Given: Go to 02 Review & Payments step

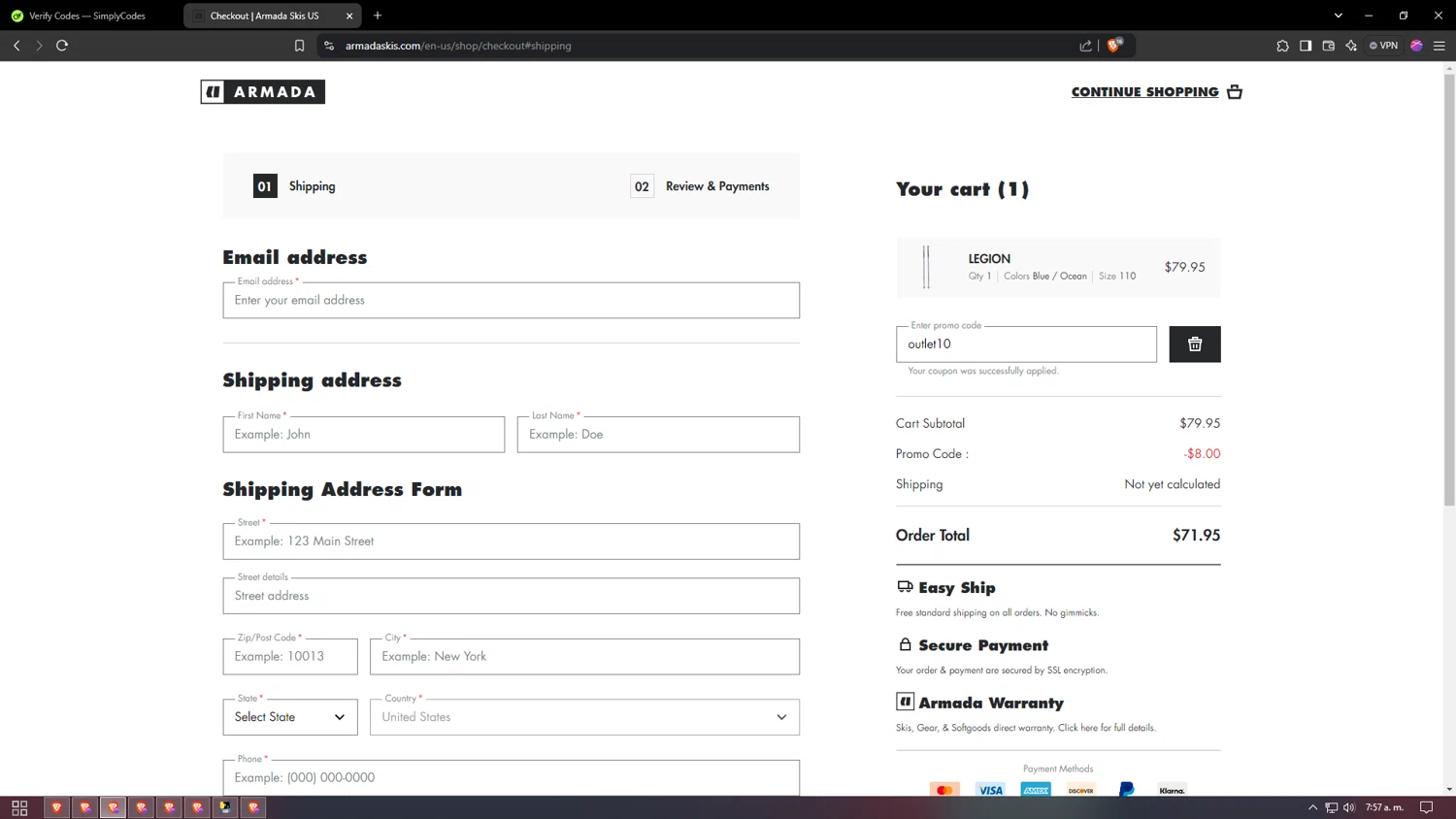Looking at the screenshot, I should (700, 186).
